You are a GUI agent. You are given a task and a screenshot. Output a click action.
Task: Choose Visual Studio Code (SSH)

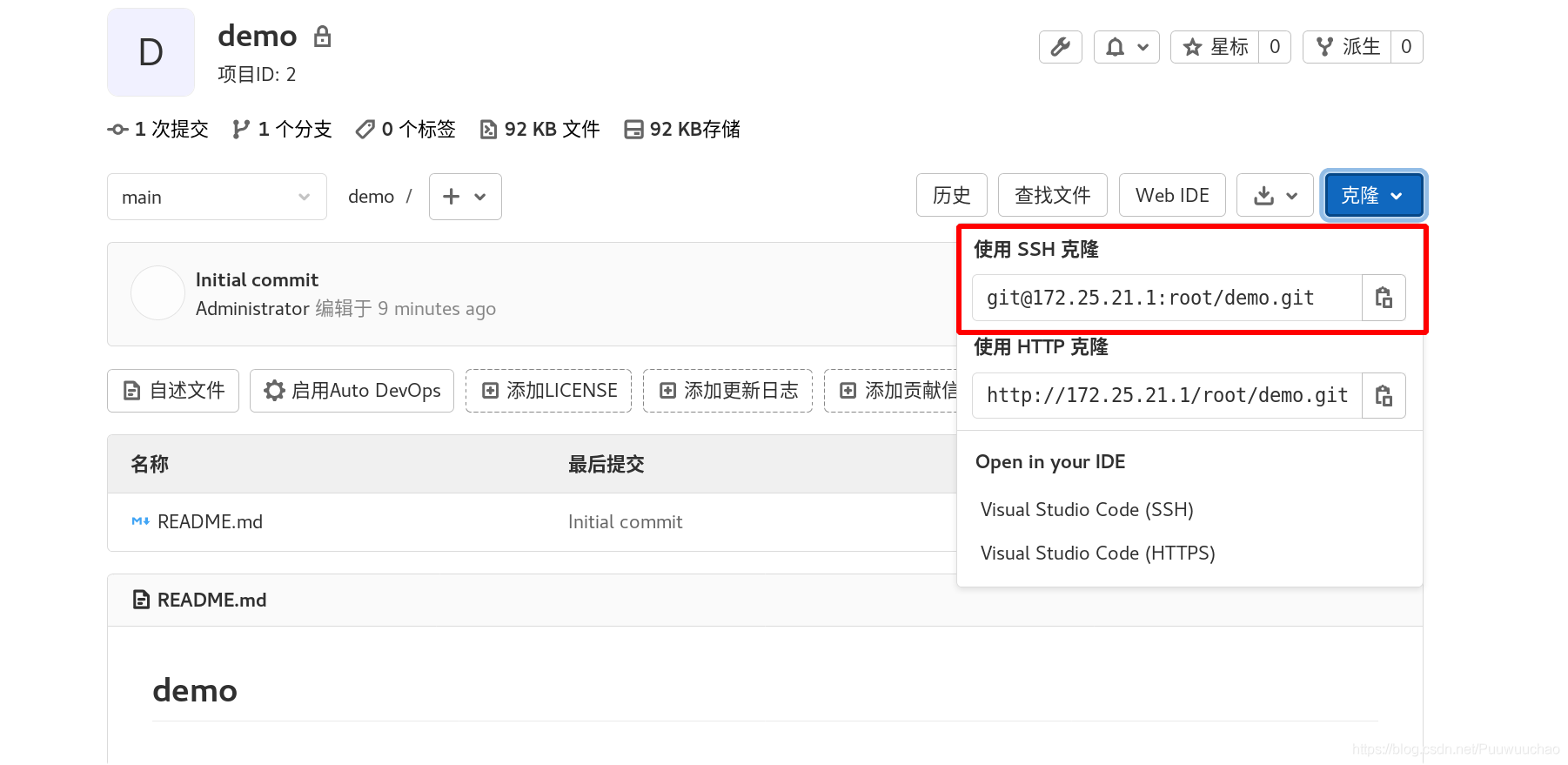point(1087,509)
